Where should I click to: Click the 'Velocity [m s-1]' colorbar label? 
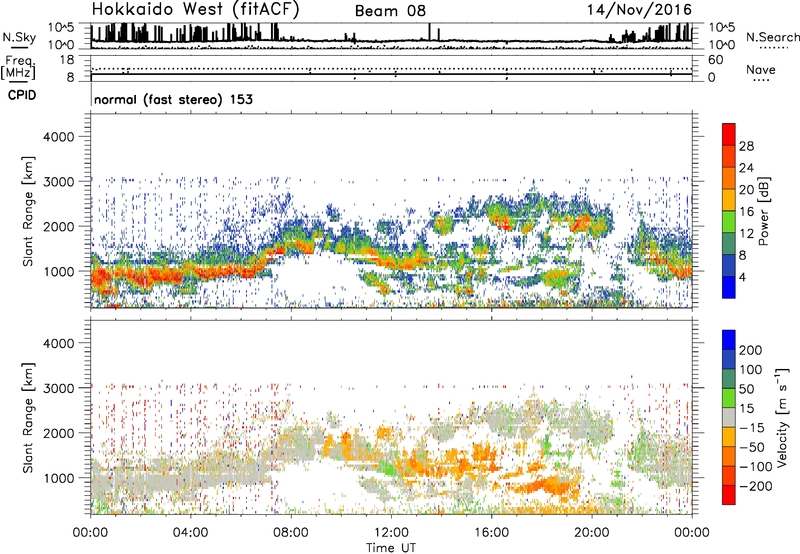[x=782, y=418]
